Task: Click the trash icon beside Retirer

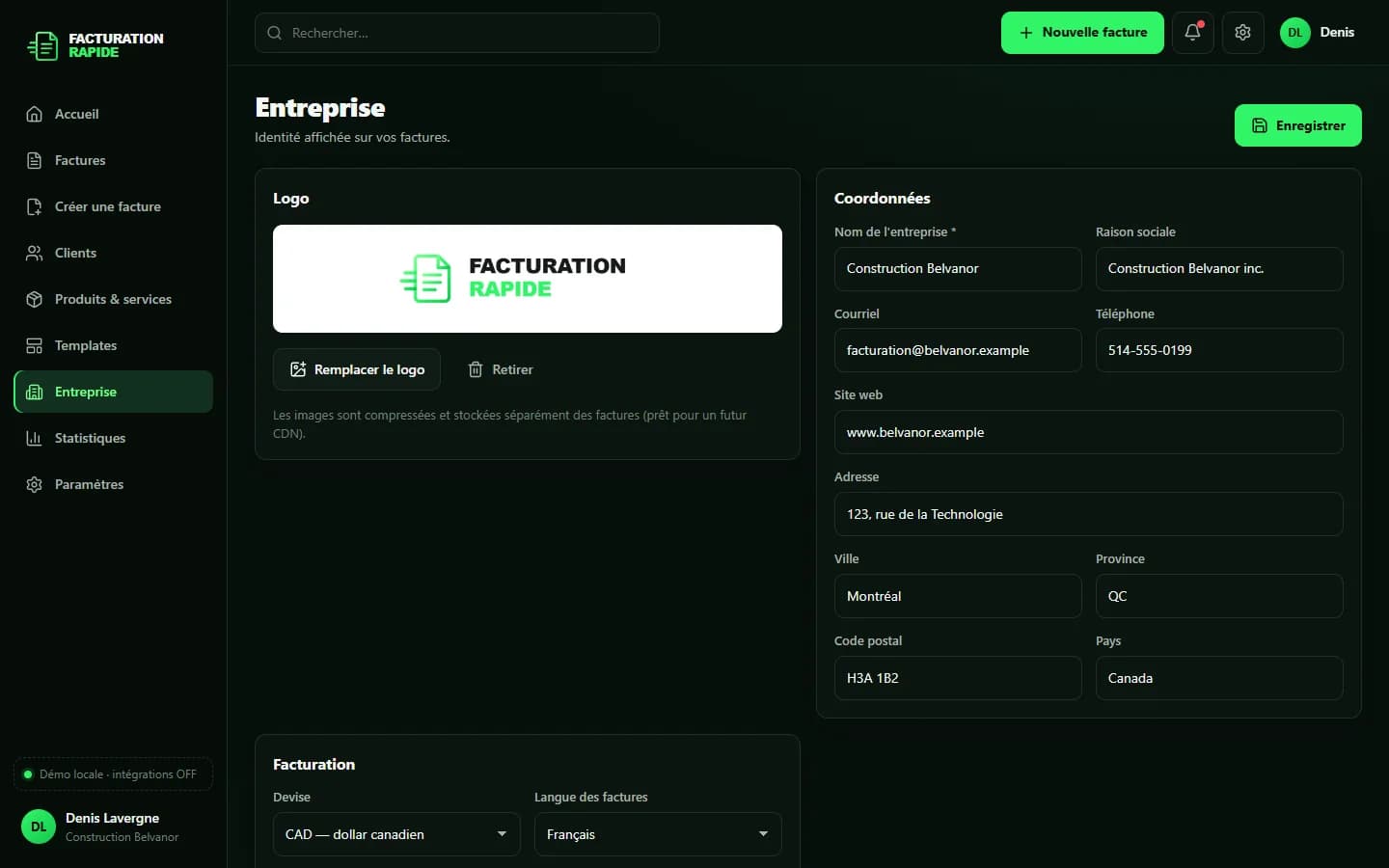Action: (x=476, y=369)
